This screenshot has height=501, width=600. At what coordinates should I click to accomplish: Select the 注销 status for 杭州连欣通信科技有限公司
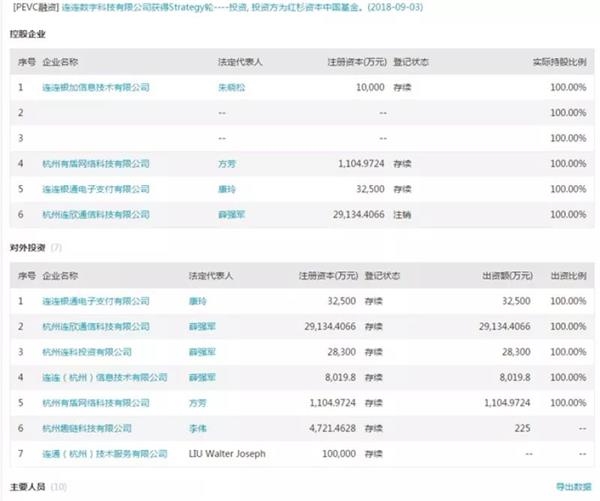click(x=402, y=214)
